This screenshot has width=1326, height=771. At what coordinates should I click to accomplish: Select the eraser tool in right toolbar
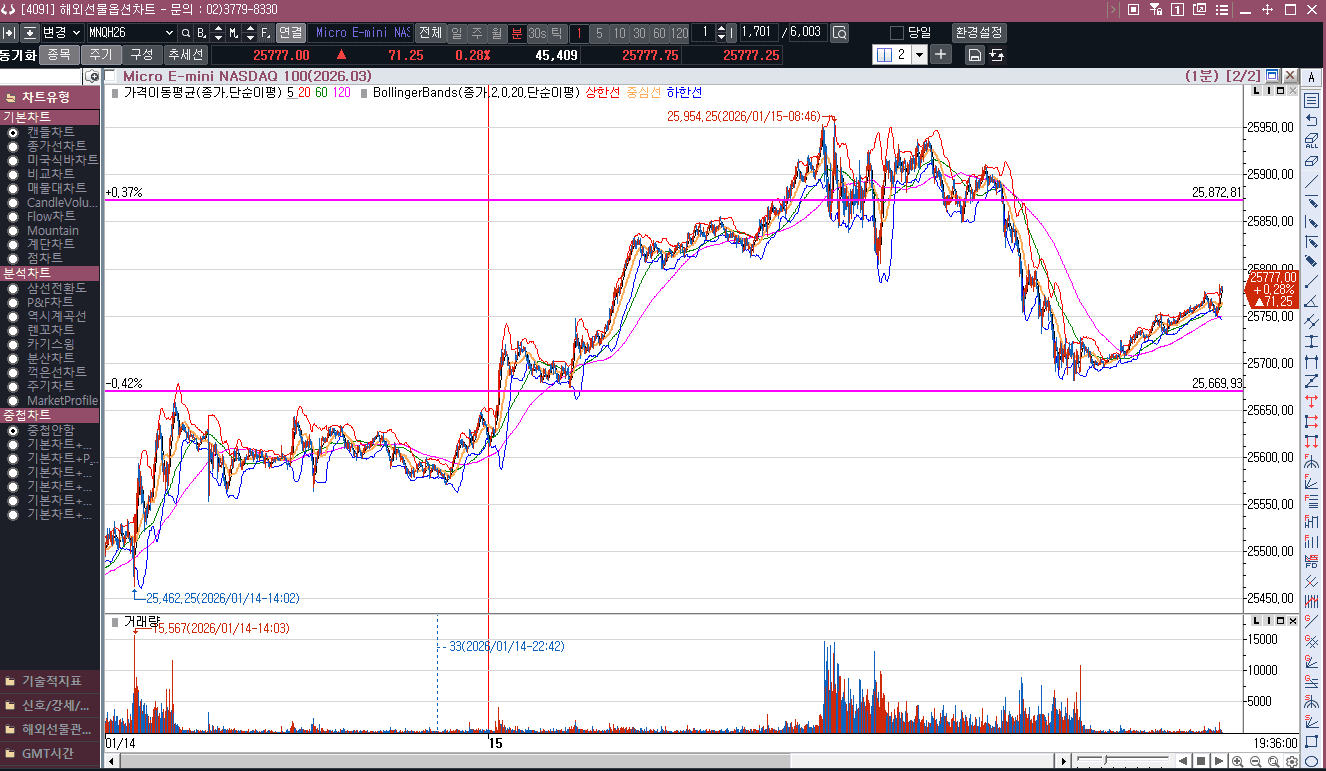pyautogui.click(x=1311, y=160)
